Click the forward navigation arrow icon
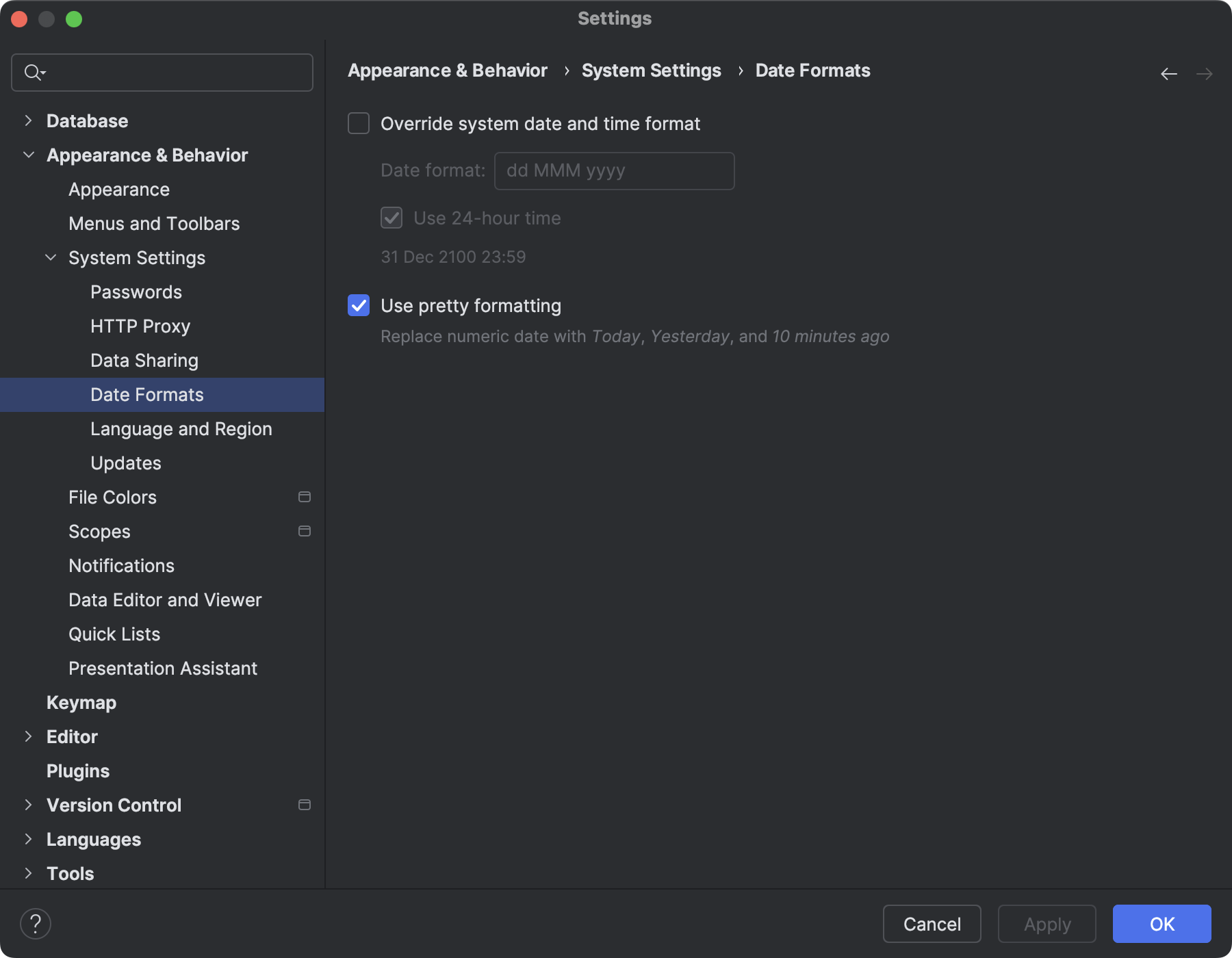The width and height of the screenshot is (1232, 958). click(x=1204, y=74)
